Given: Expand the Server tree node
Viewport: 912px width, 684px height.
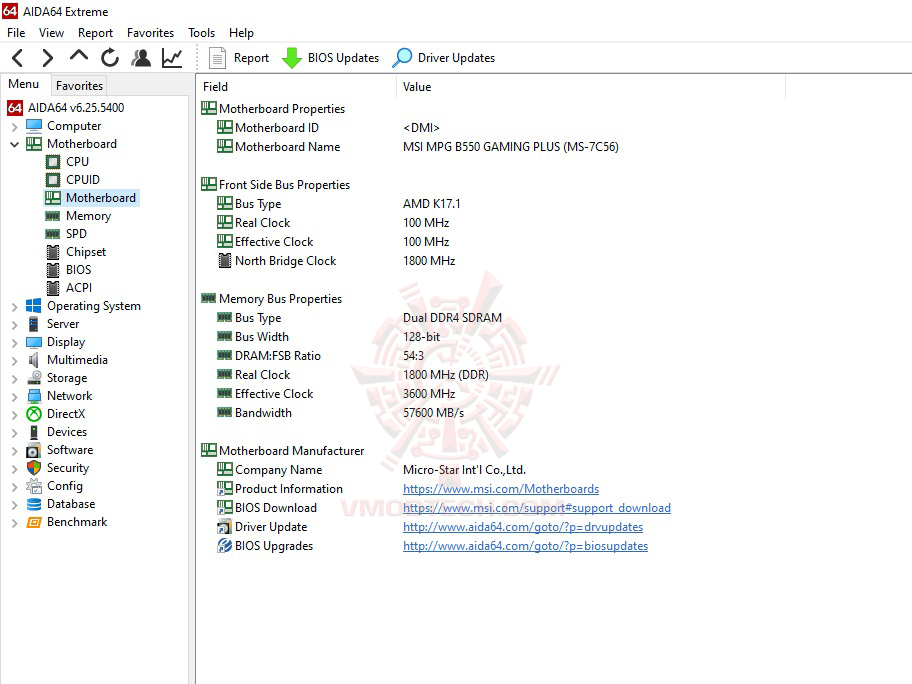Looking at the screenshot, I should (x=15, y=325).
